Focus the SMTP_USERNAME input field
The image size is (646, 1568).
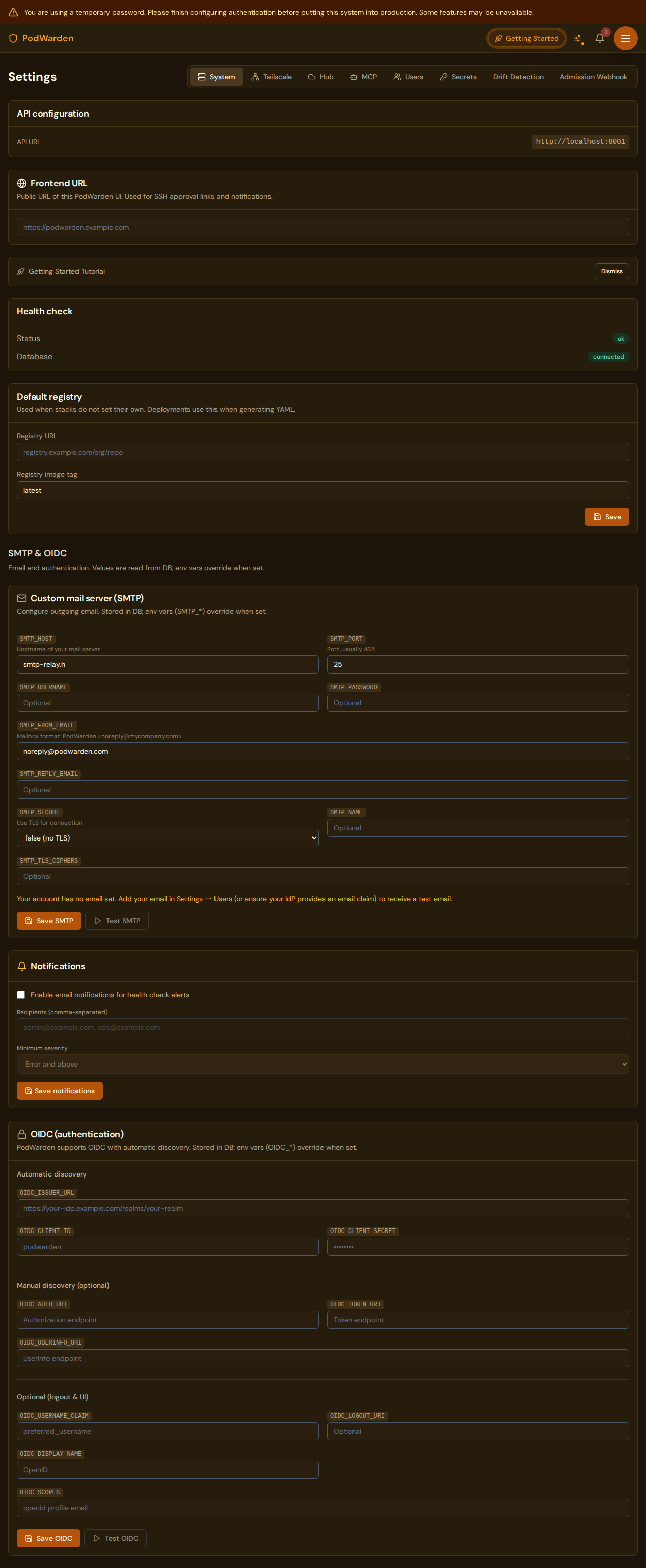[x=168, y=703]
